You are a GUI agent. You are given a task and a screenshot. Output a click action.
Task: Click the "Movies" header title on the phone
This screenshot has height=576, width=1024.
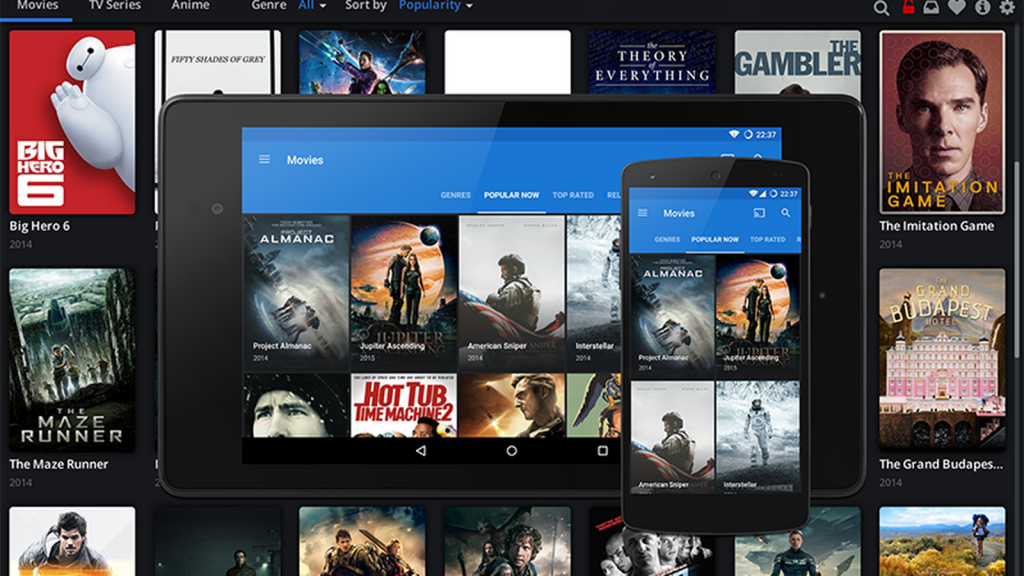[679, 214]
